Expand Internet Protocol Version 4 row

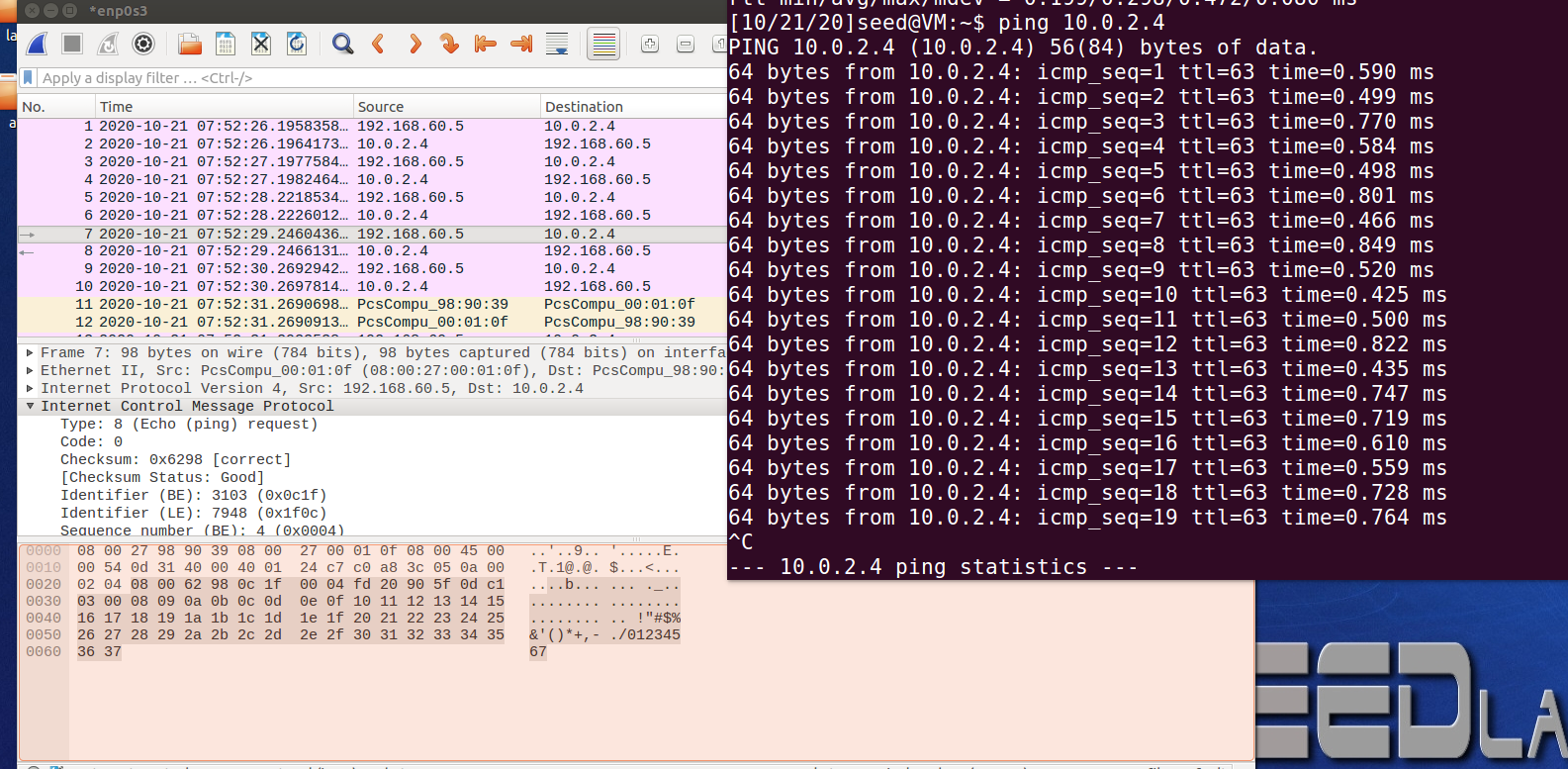31,388
